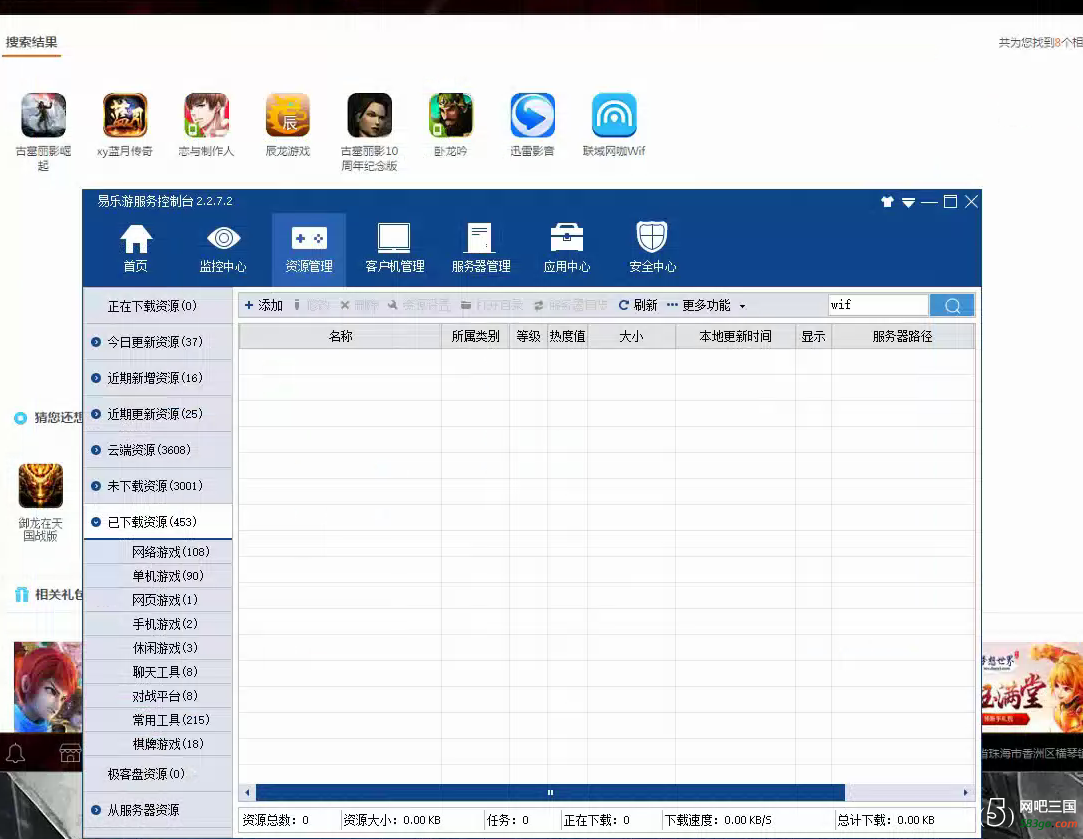Select 手机游戏(2) category
1083x839 pixels.
157,624
